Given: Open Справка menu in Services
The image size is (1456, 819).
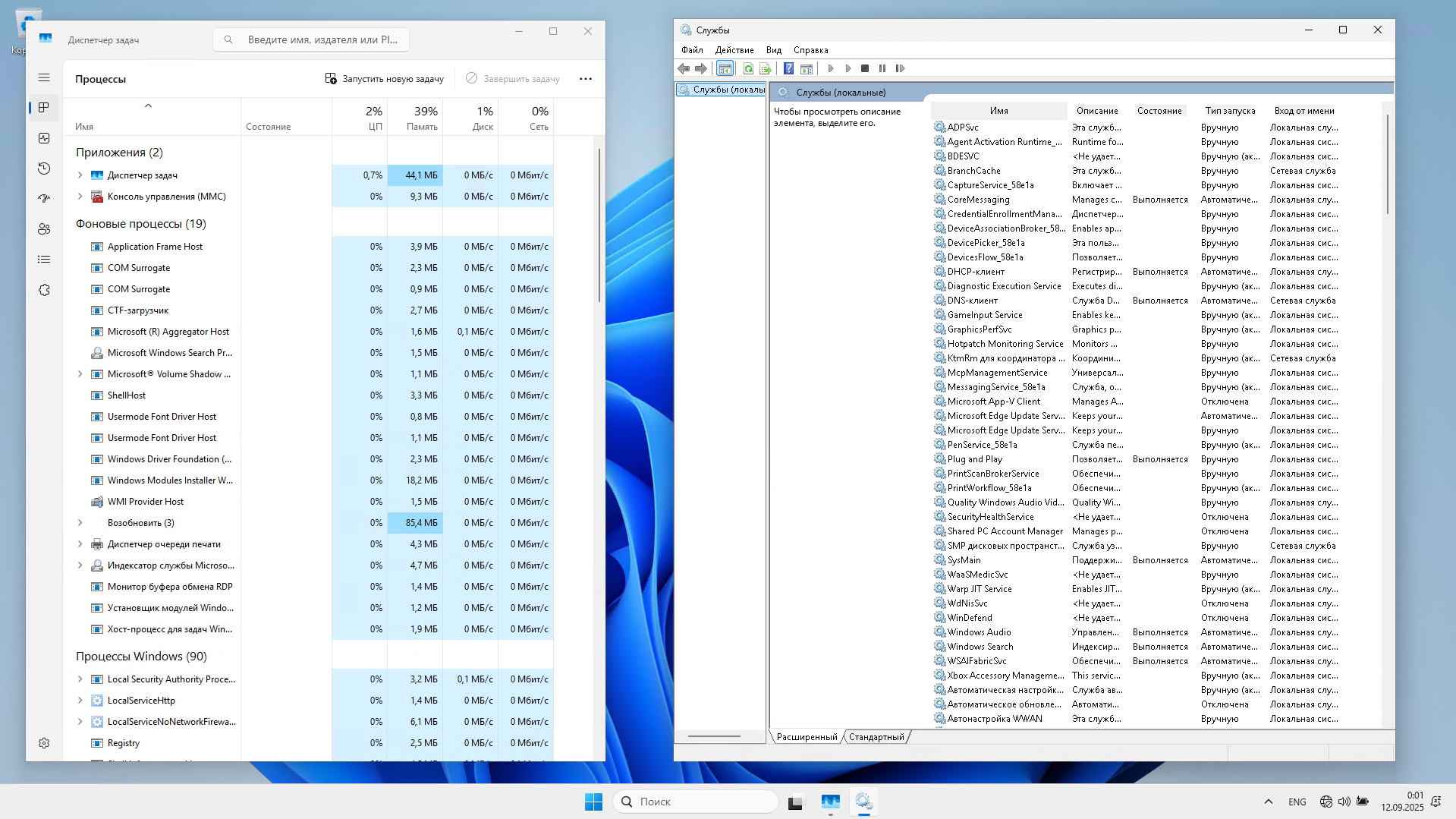Looking at the screenshot, I should [810, 50].
